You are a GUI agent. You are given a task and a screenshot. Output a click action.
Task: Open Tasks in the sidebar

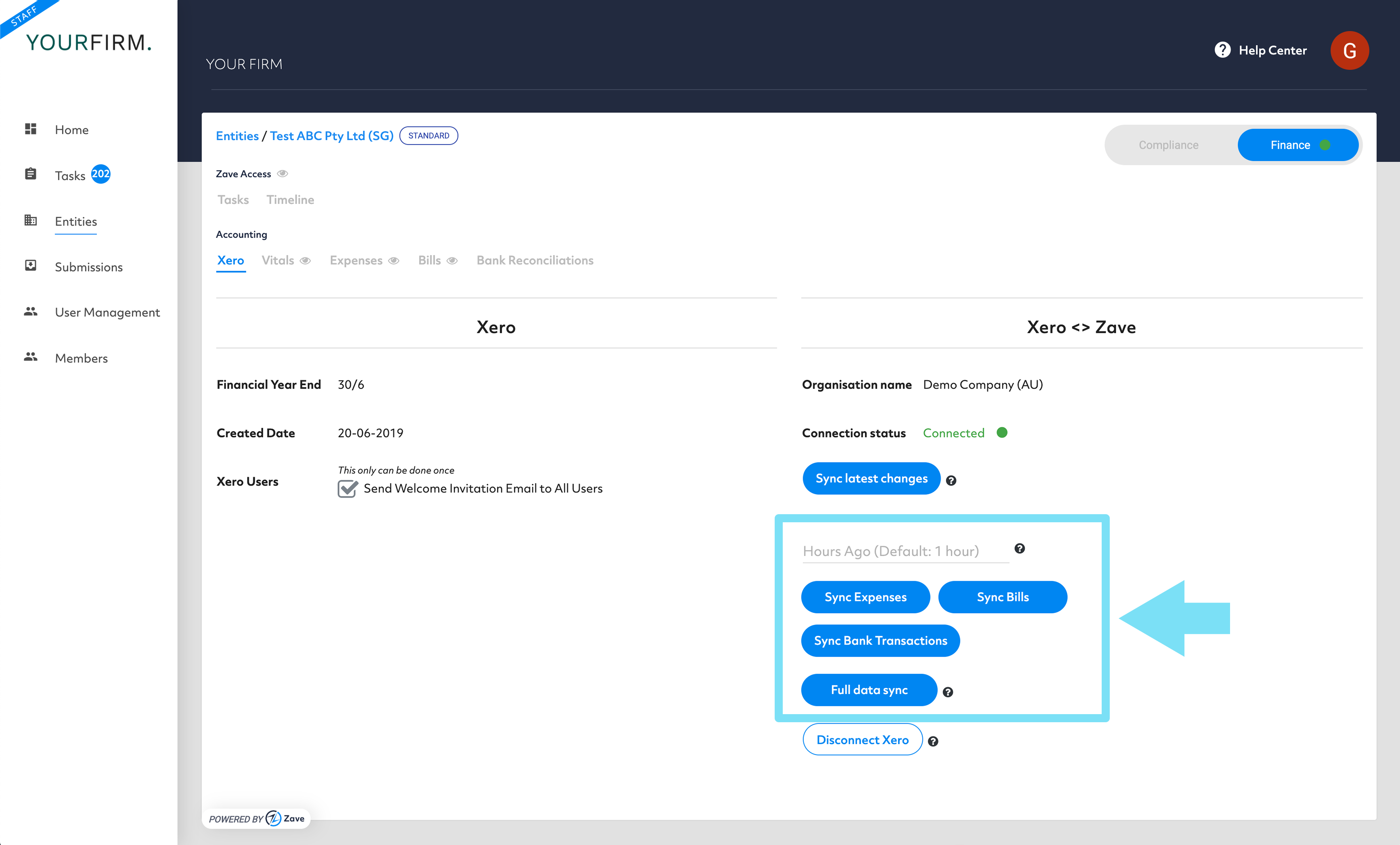click(x=70, y=176)
